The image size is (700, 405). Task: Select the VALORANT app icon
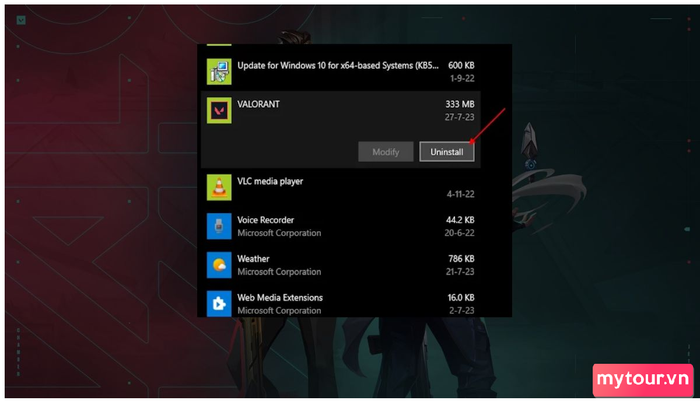(x=219, y=110)
